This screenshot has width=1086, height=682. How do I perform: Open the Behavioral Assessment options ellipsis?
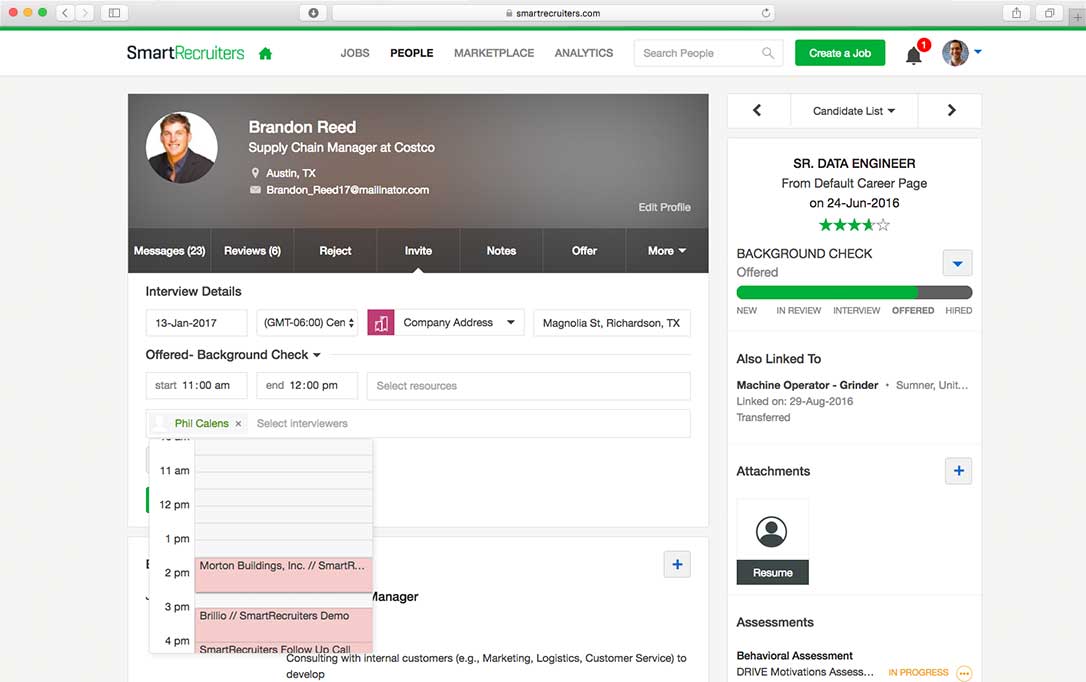click(x=963, y=673)
